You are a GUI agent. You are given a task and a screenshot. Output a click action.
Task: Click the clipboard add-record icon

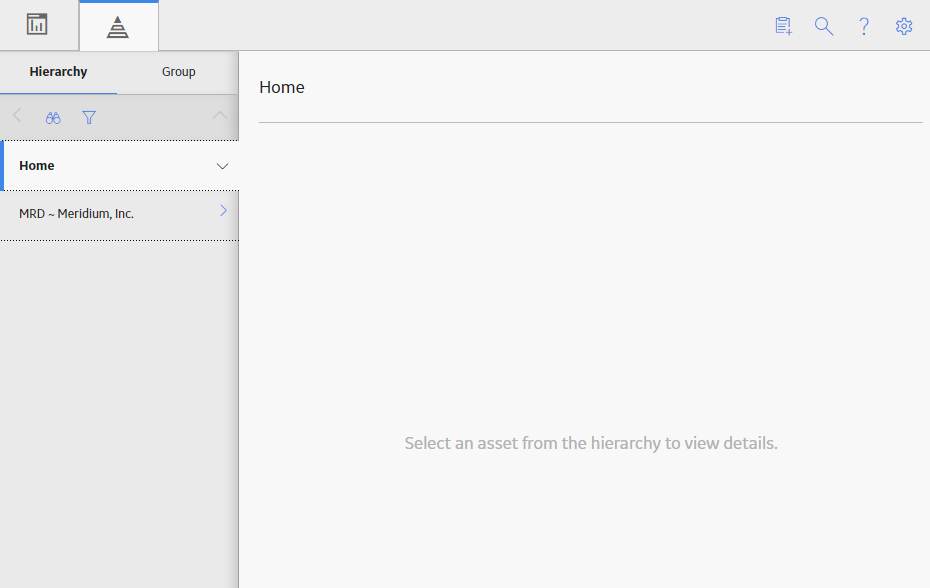784,26
